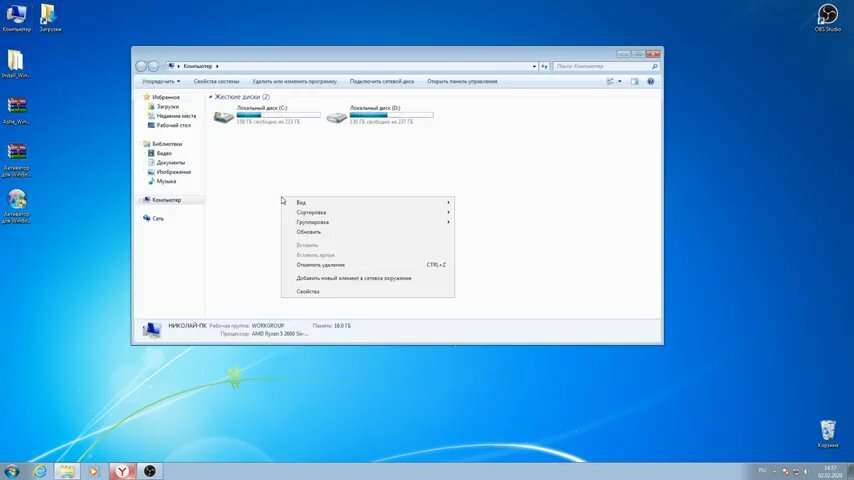
Task: Select the Активатор globe icon on the desktop
Action: tap(16, 206)
